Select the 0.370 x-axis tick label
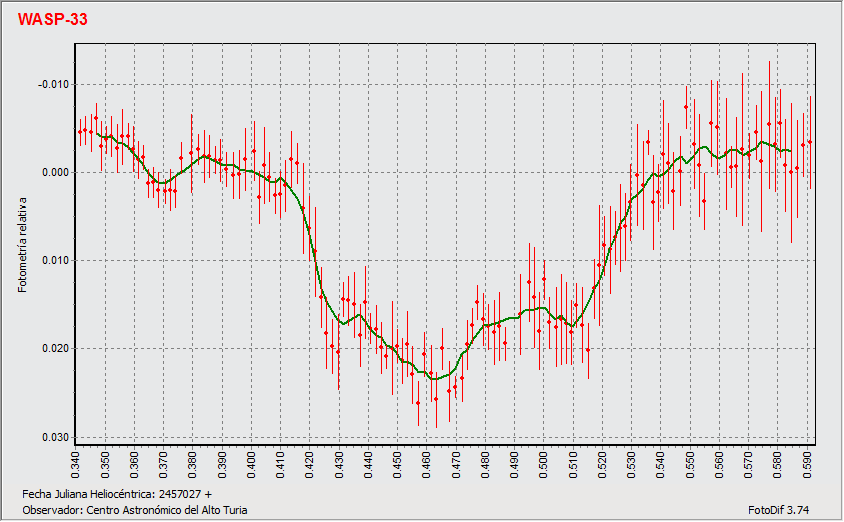Image resolution: width=844 pixels, height=522 pixels. click(165, 464)
